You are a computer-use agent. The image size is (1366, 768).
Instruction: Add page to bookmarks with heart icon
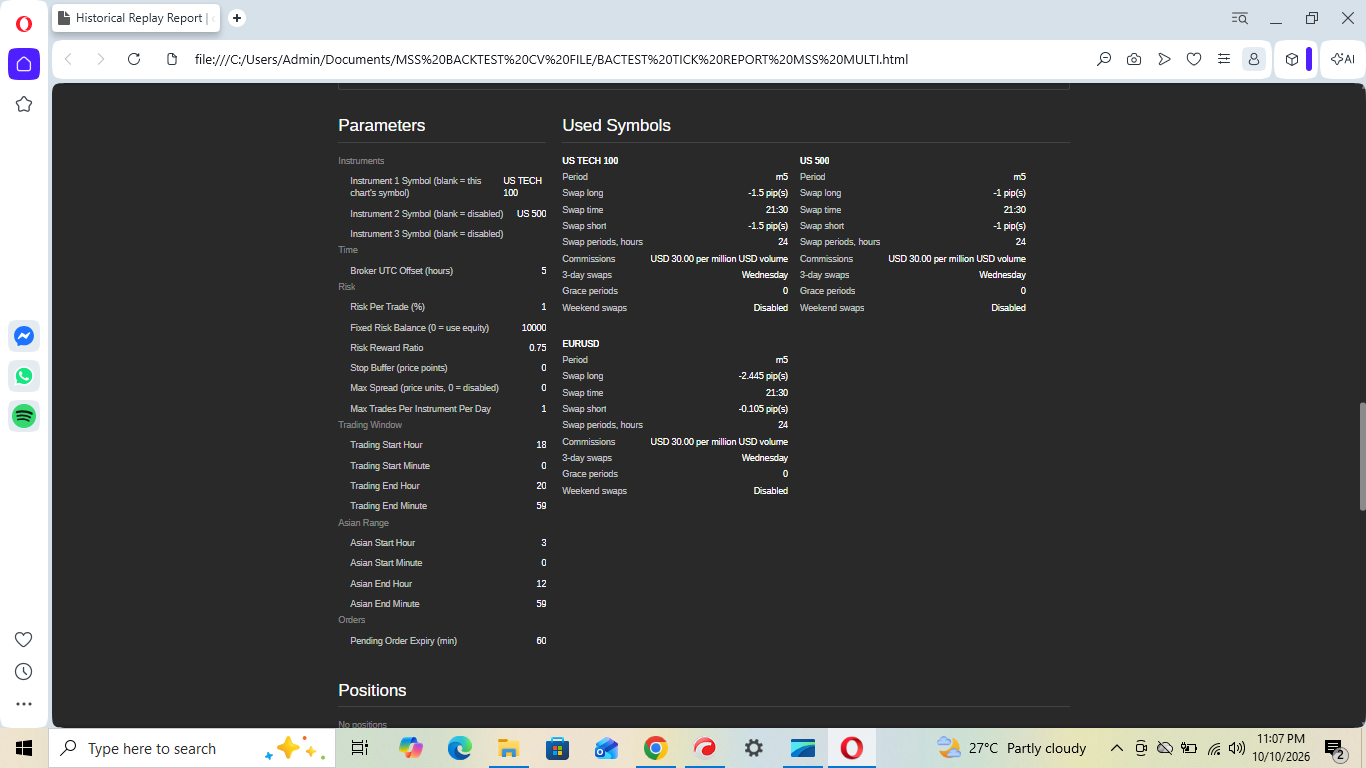coord(1194,59)
